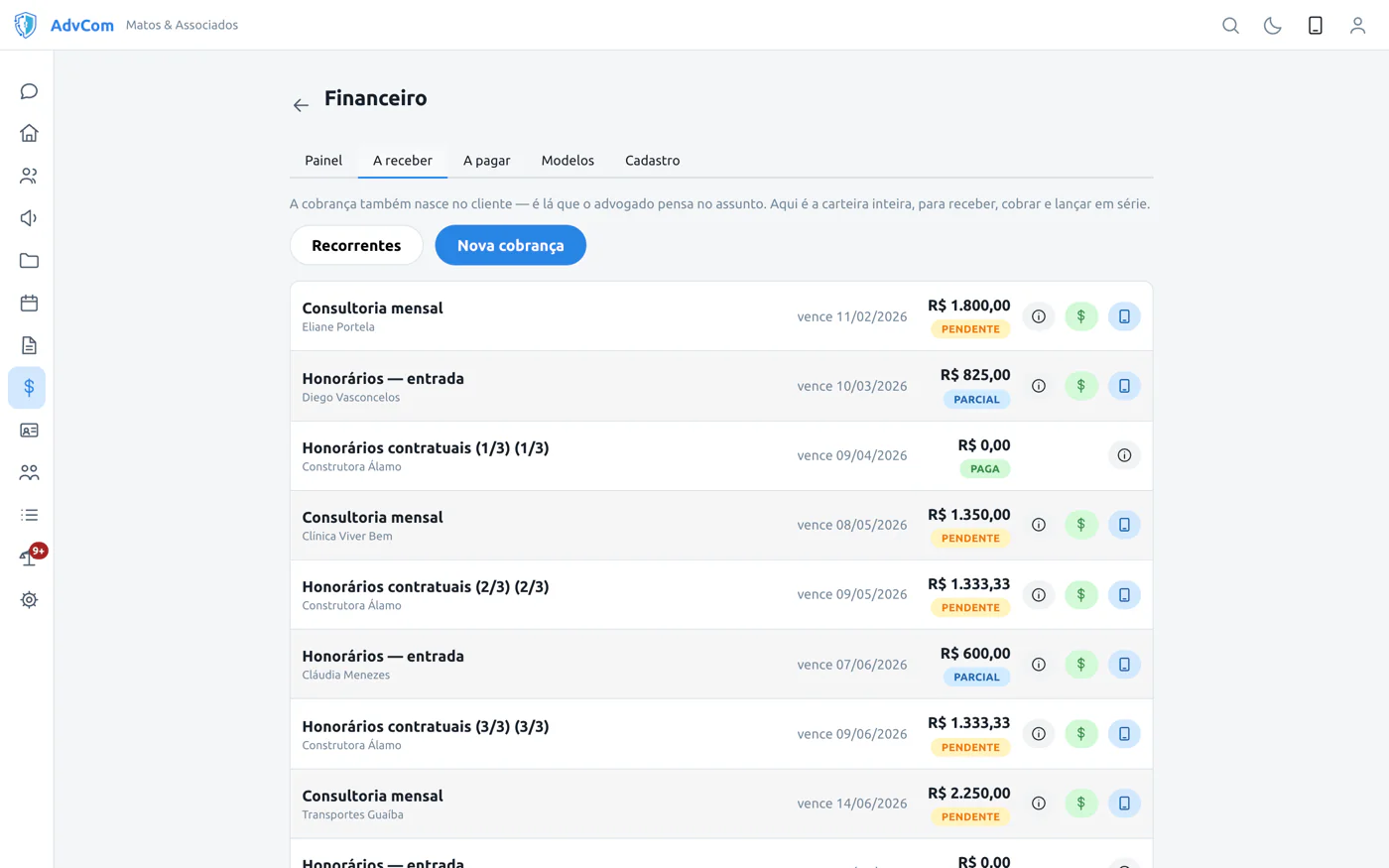Click the Nova cobrança button
The height and width of the screenshot is (868, 1389).
510,245
